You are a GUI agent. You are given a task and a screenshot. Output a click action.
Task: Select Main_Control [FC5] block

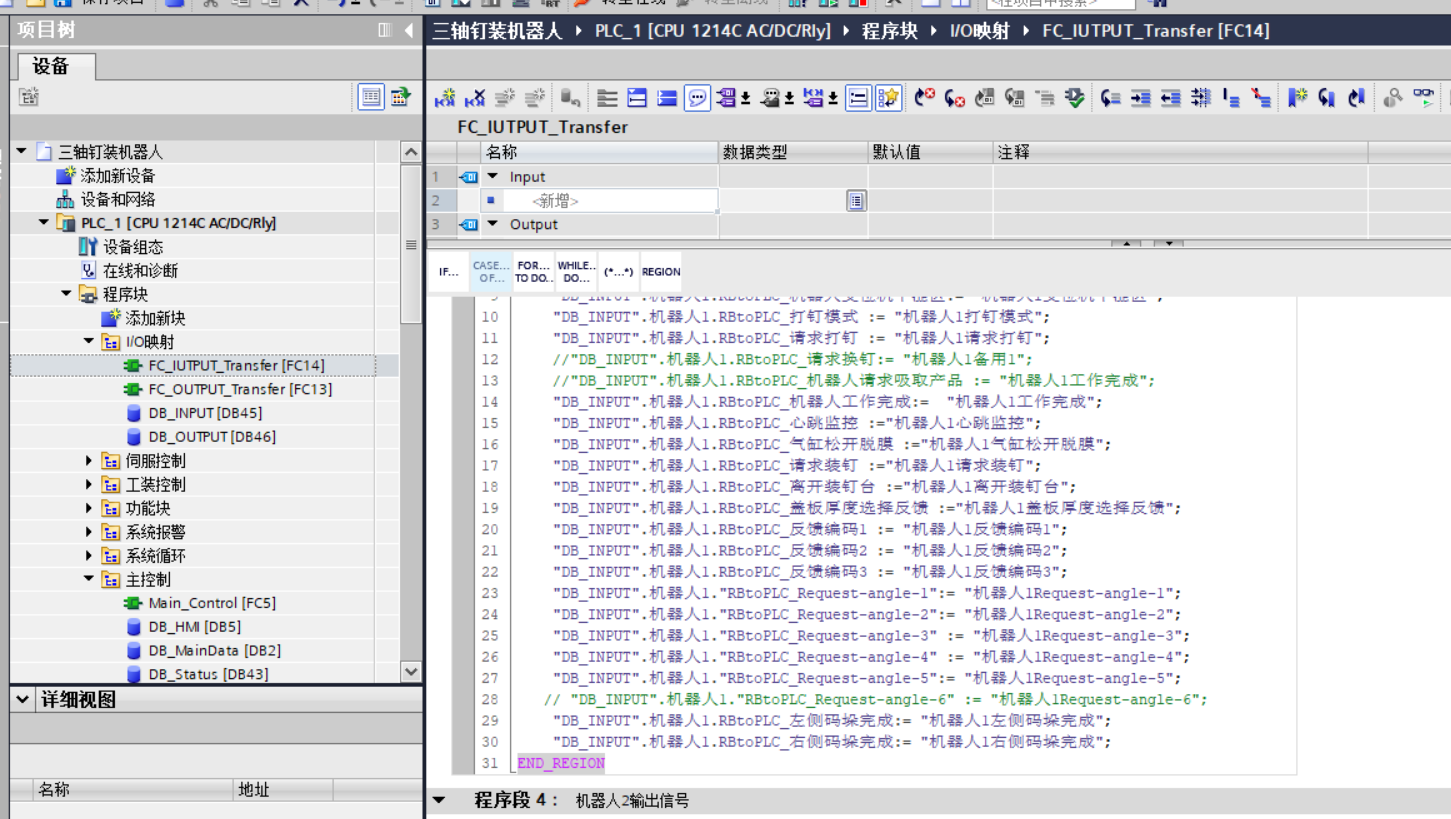[212, 603]
